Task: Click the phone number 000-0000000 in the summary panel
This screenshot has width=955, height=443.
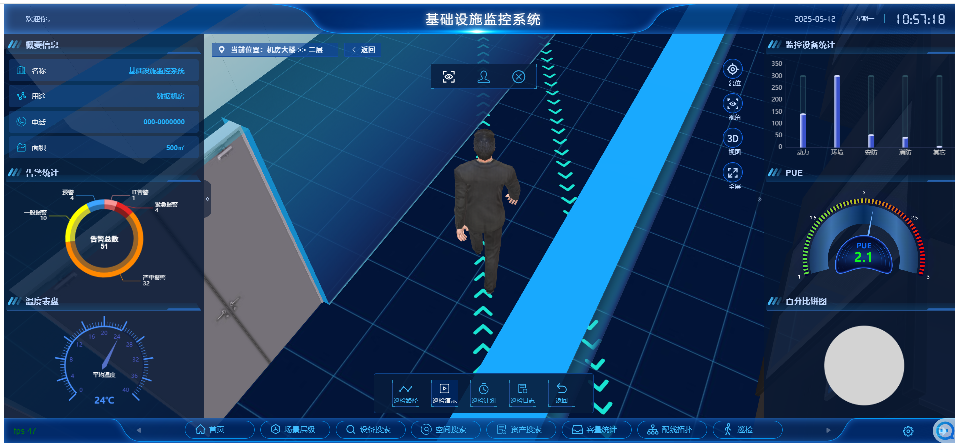Action: pos(164,122)
